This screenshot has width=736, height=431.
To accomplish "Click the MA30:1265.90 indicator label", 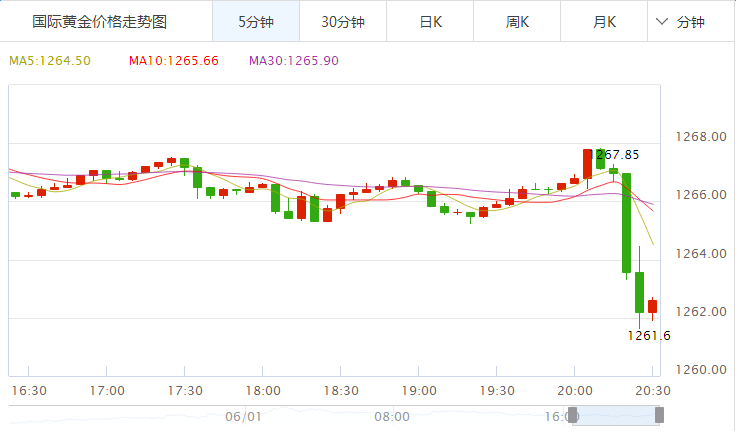I will coord(294,61).
